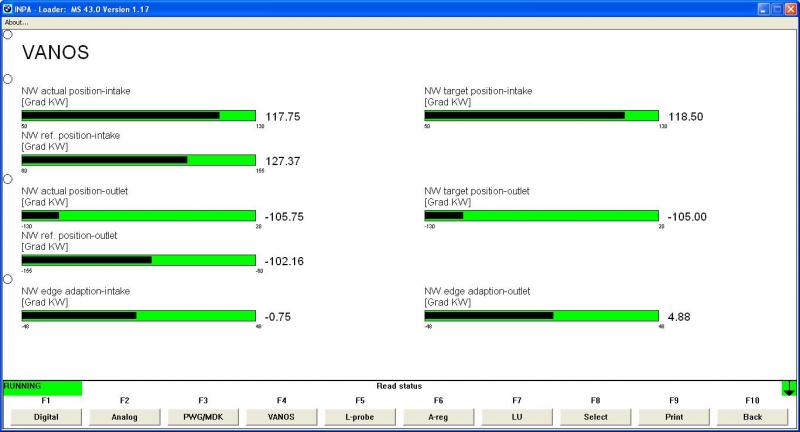Click the NW target position-intake bar gauge
Viewport: 800px width, 432px height.
[541, 116]
